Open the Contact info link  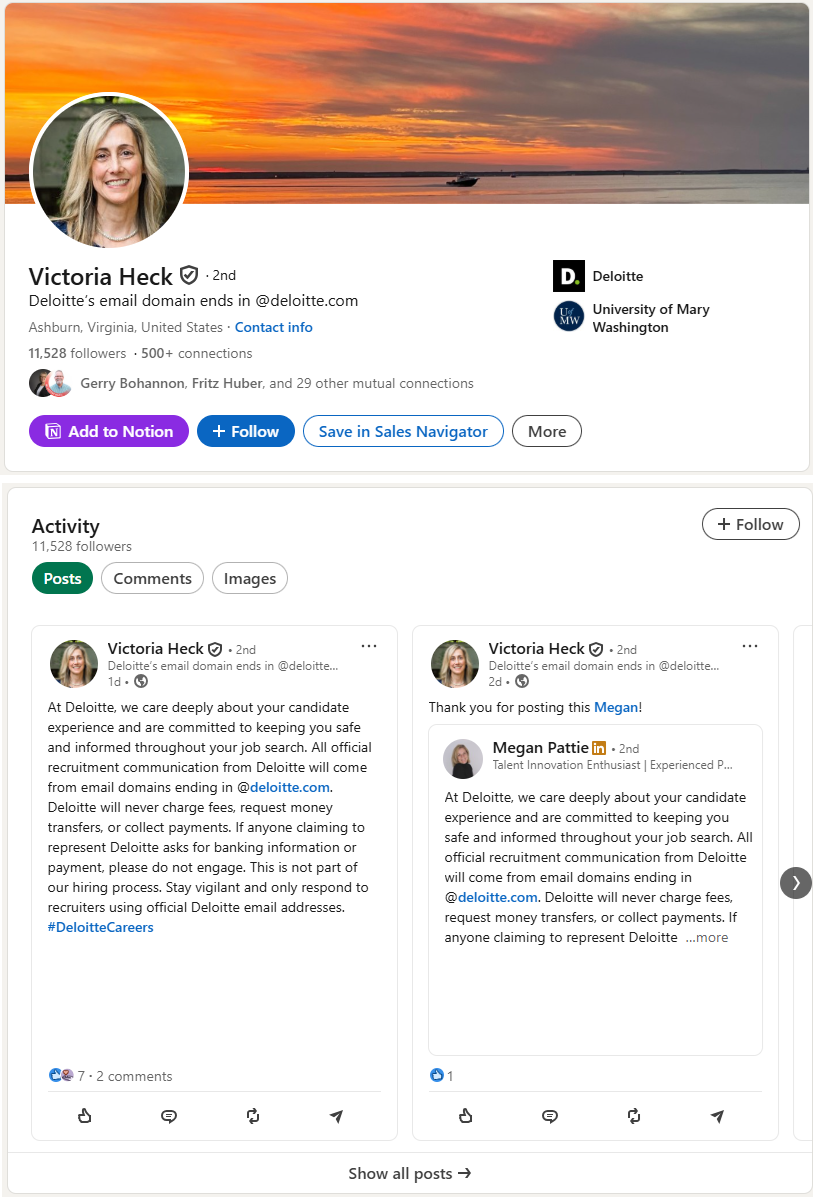coord(273,328)
